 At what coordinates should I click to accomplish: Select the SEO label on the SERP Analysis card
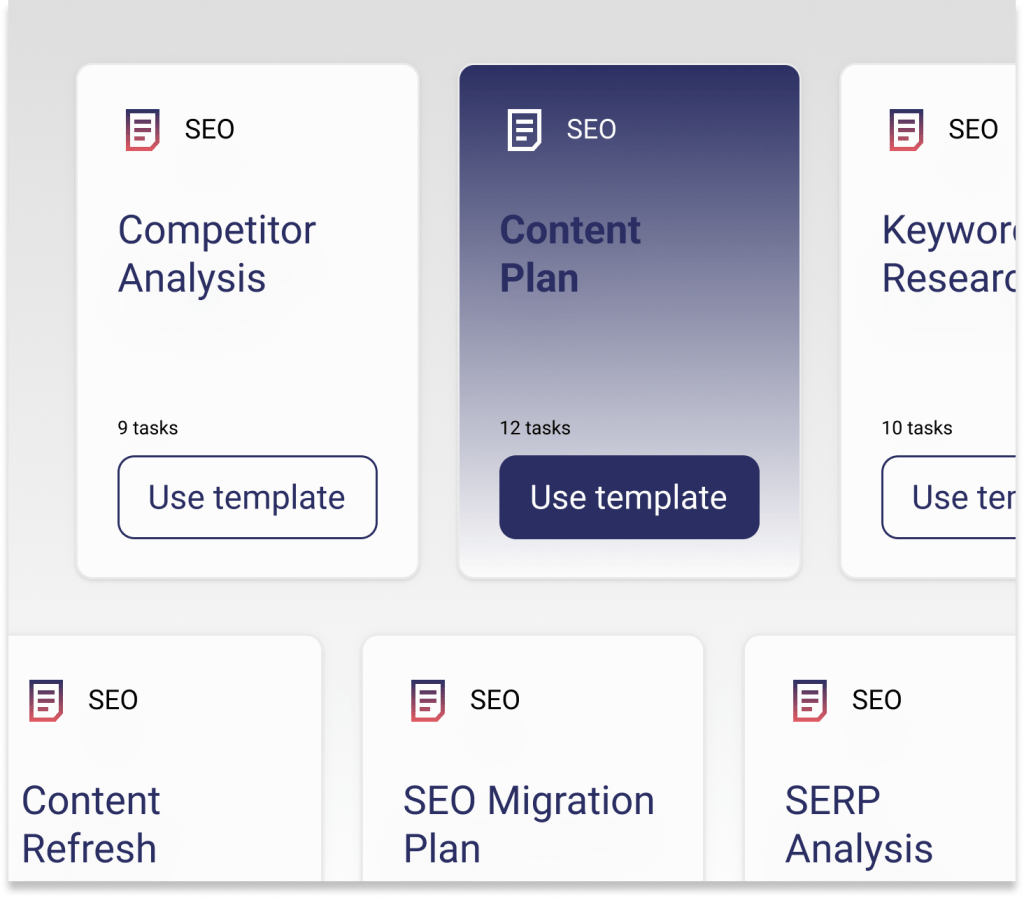pyautogui.click(x=877, y=700)
